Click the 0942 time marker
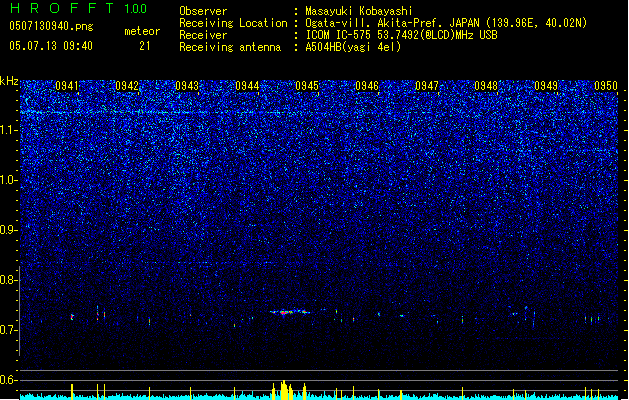The image size is (629, 400). point(127,86)
